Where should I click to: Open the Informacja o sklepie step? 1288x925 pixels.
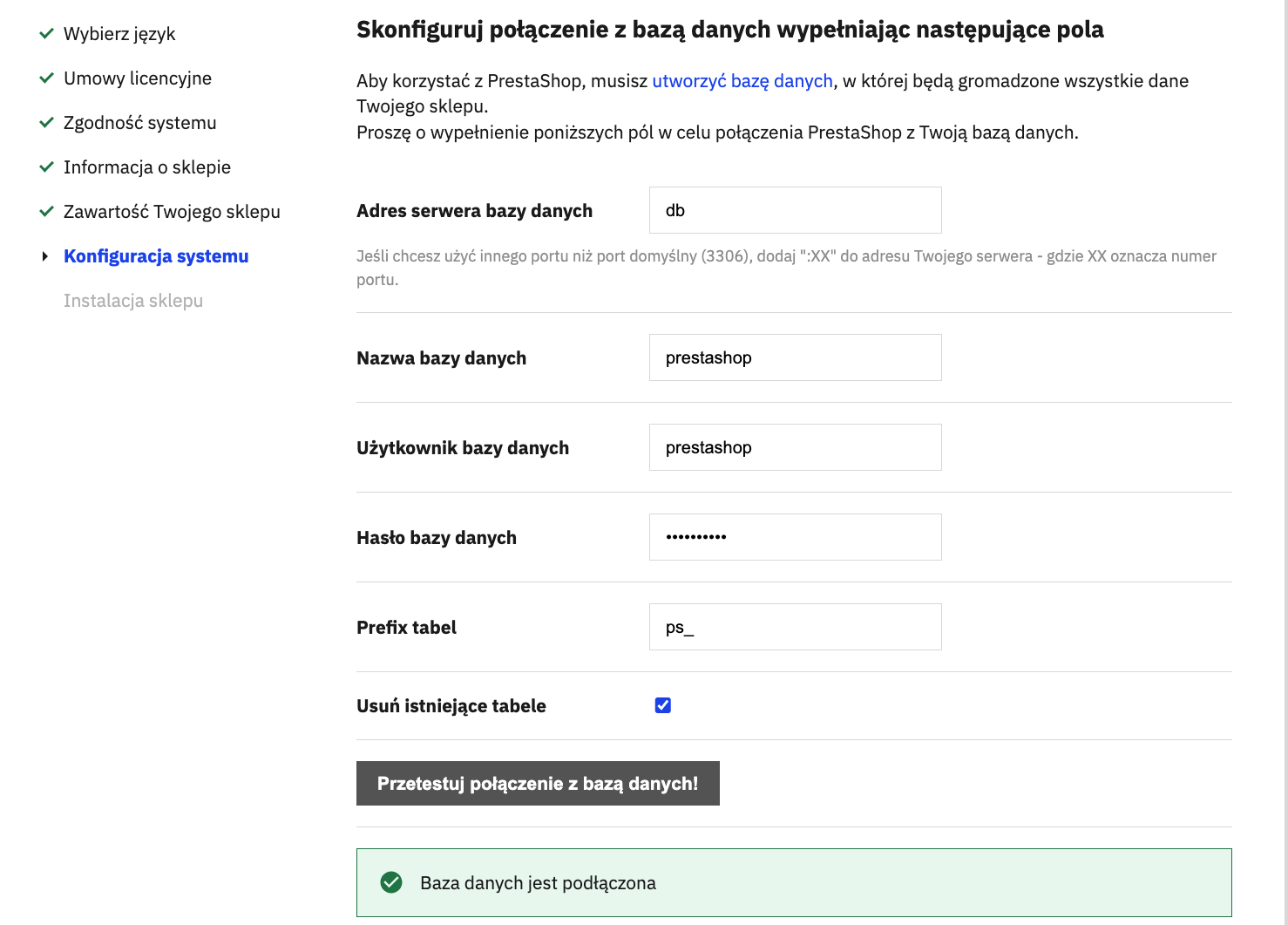coord(147,167)
